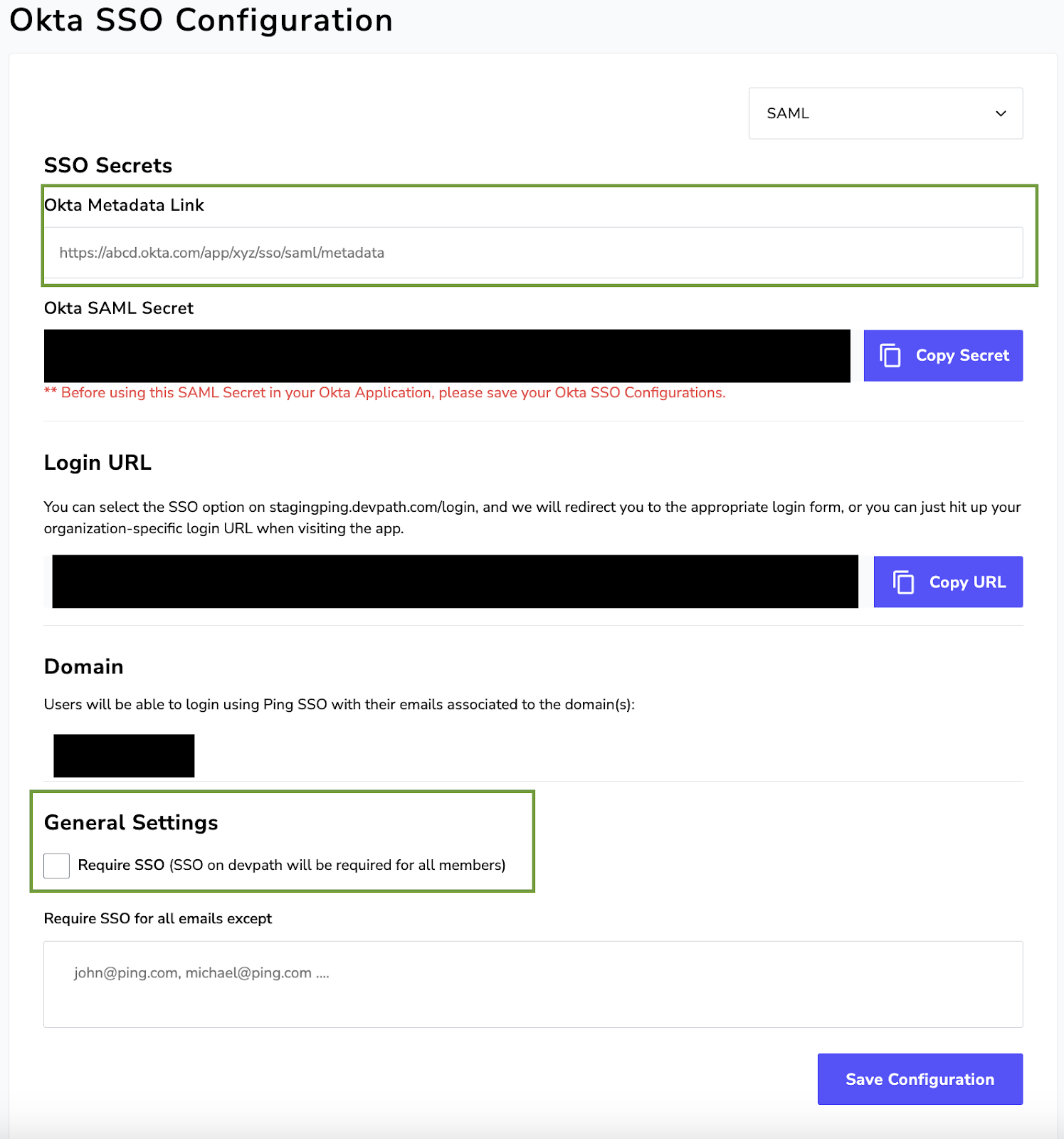Click the copy icon in Copy Secret
1064x1139 pixels.
(x=890, y=355)
